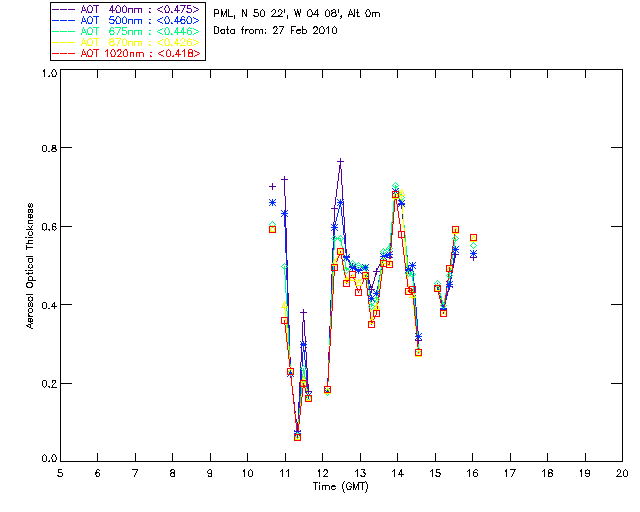Click the x-axis label 20
The image size is (640, 512).
click(622, 474)
